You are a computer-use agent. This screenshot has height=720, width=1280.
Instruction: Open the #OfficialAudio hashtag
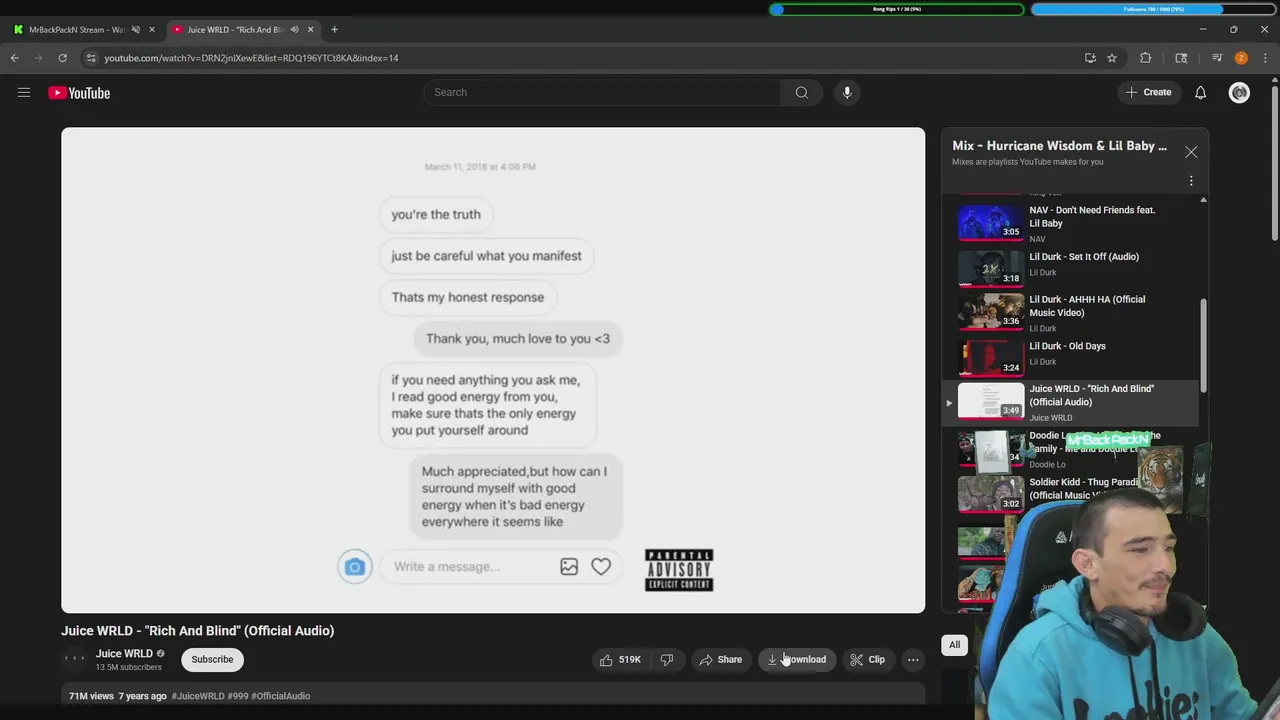281,696
